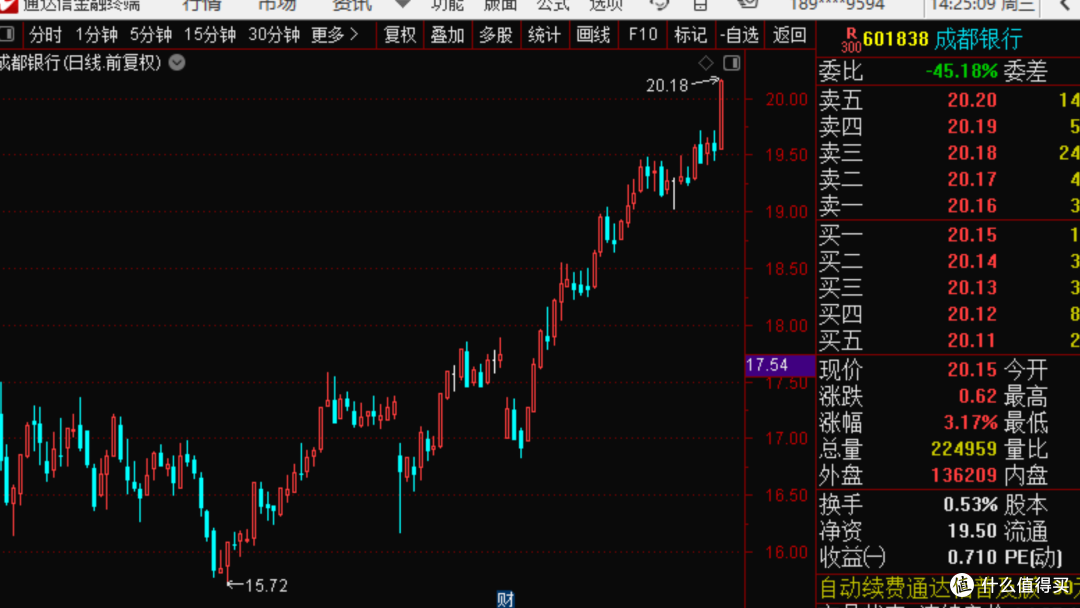
Task: Open the 市场 menu
Action: (x=277, y=6)
